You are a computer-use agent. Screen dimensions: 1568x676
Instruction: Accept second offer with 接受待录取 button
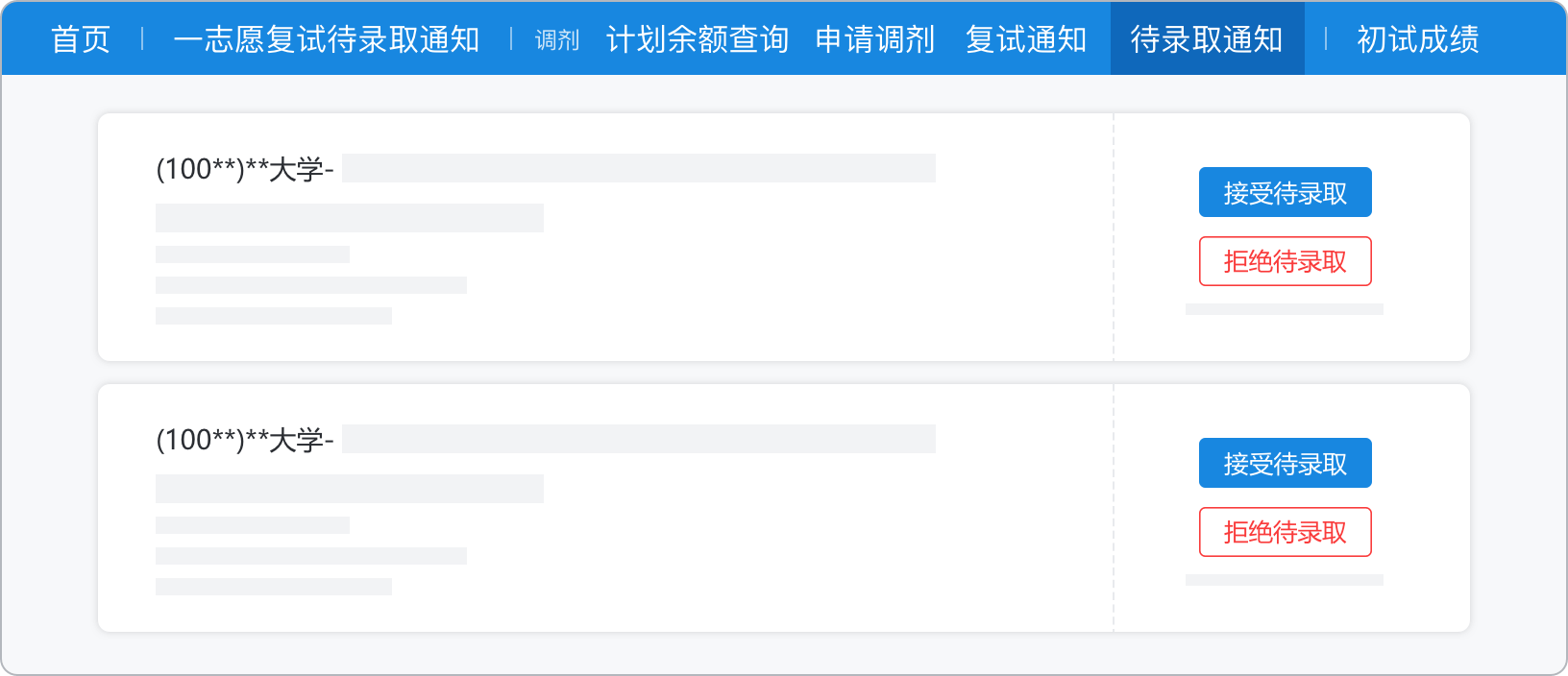(1286, 463)
